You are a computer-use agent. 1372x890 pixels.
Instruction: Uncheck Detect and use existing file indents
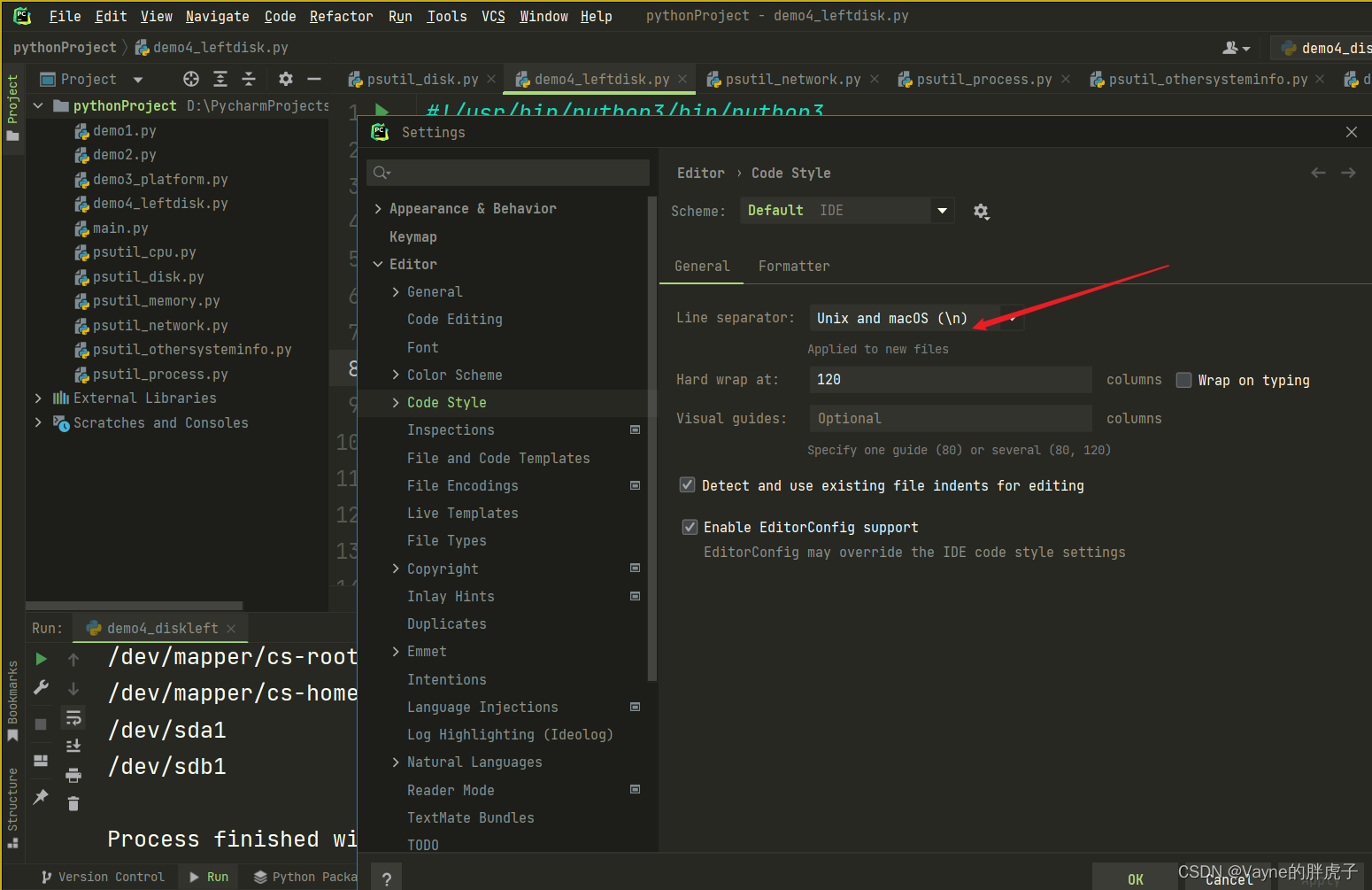[x=688, y=484]
